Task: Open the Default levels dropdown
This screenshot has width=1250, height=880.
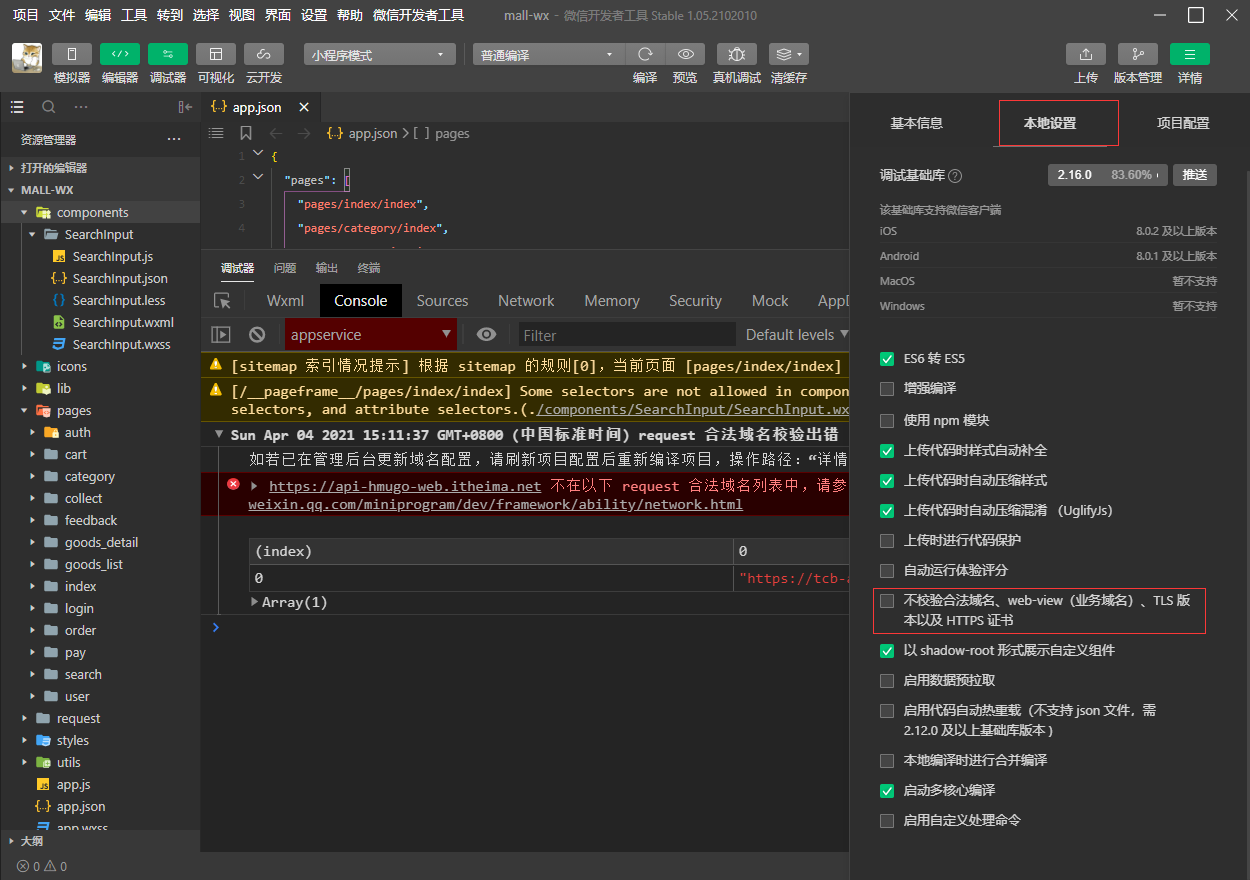Action: click(x=797, y=335)
